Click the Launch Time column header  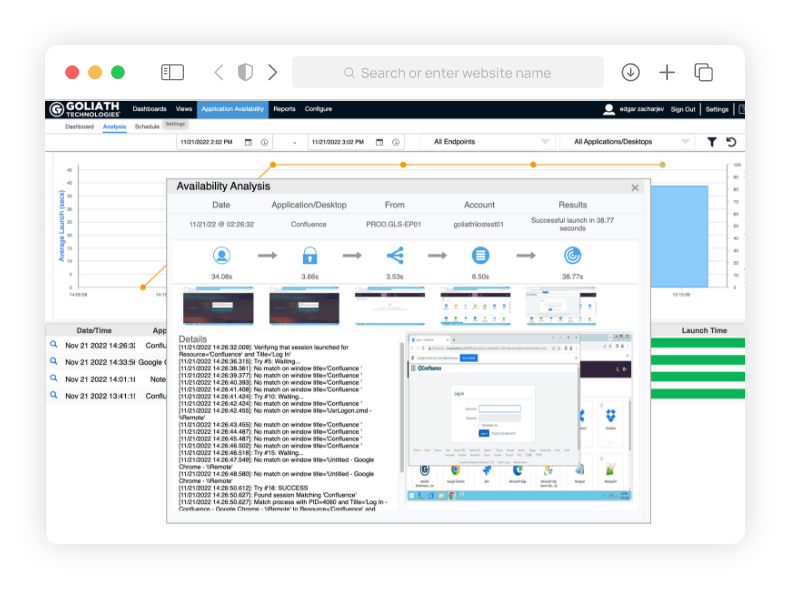(704, 331)
